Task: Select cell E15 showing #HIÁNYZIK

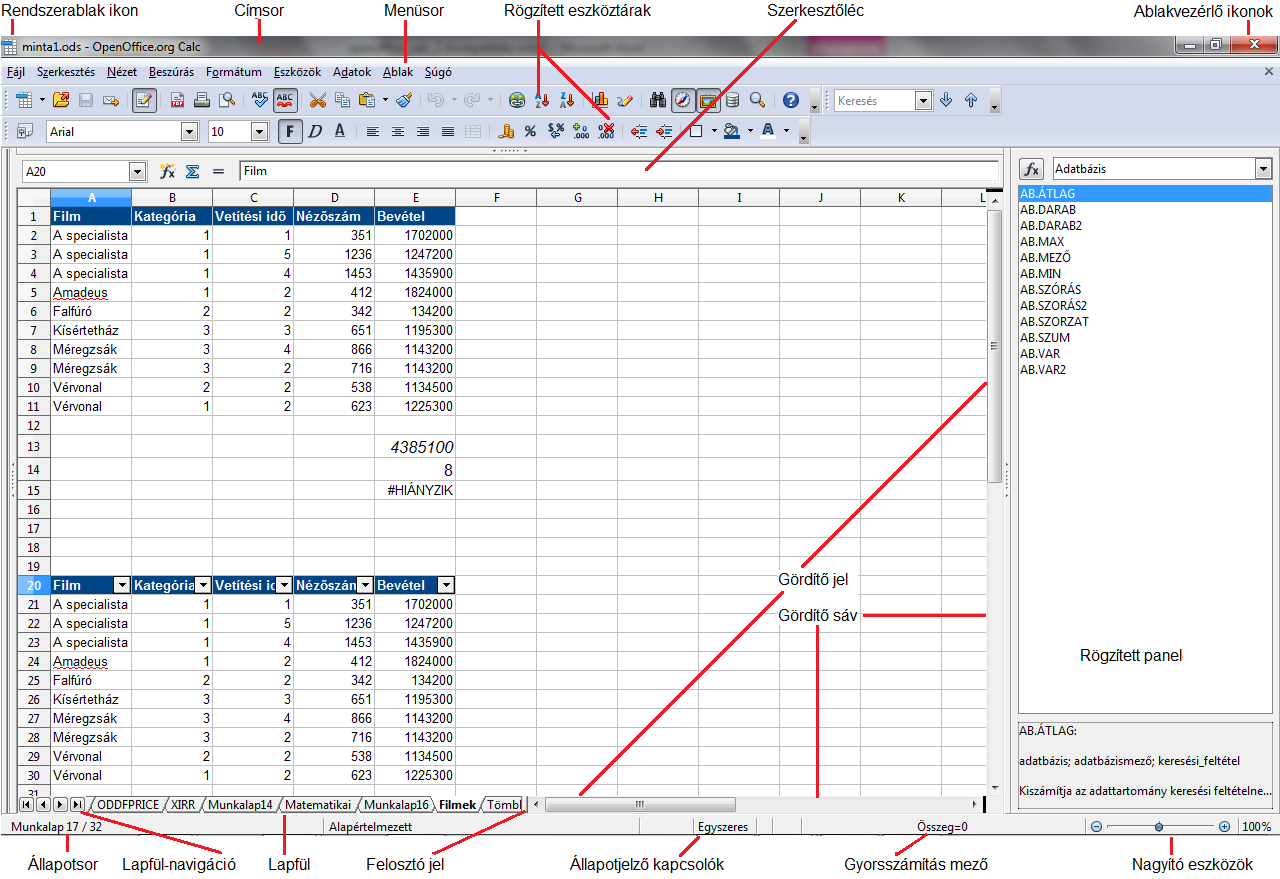Action: coord(415,490)
